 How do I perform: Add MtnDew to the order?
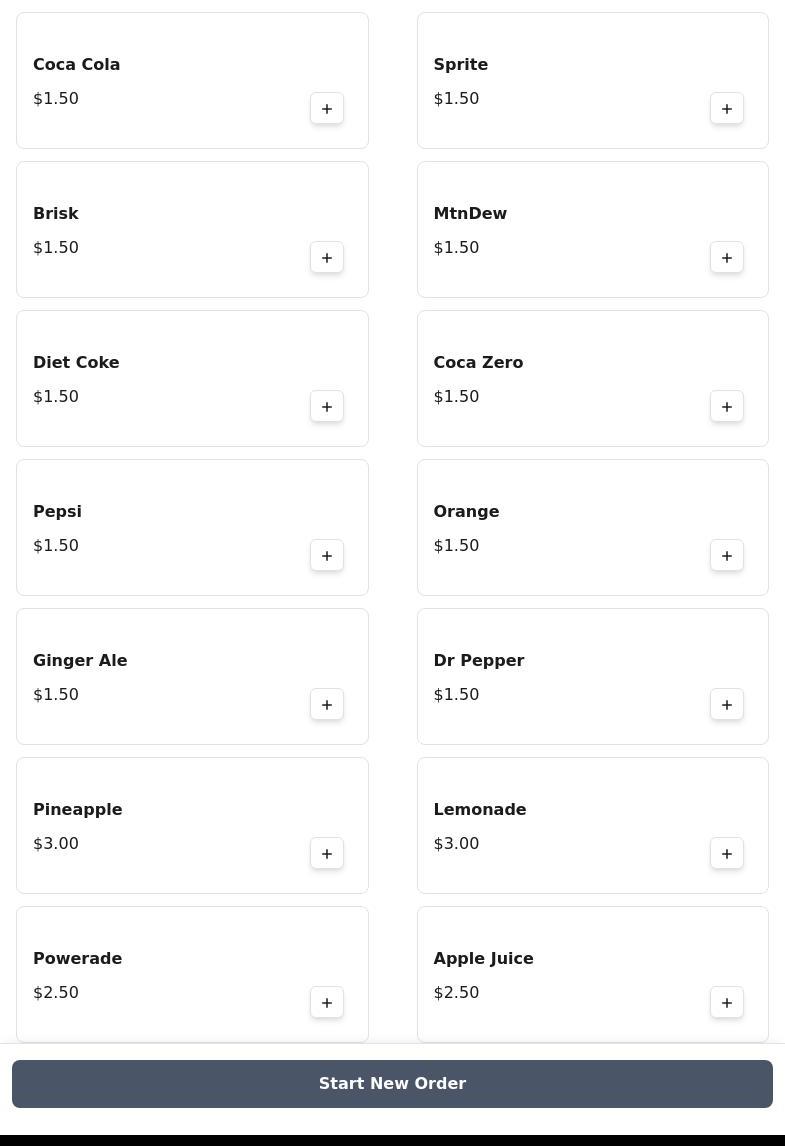[727, 258]
